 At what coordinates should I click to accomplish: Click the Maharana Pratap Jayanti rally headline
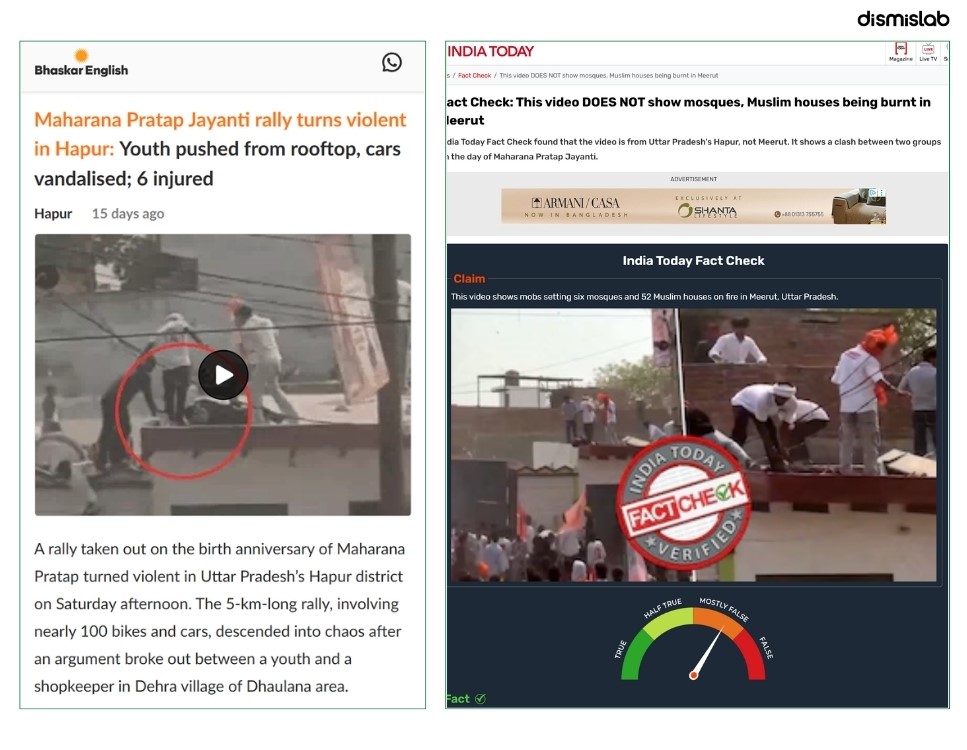(x=221, y=149)
